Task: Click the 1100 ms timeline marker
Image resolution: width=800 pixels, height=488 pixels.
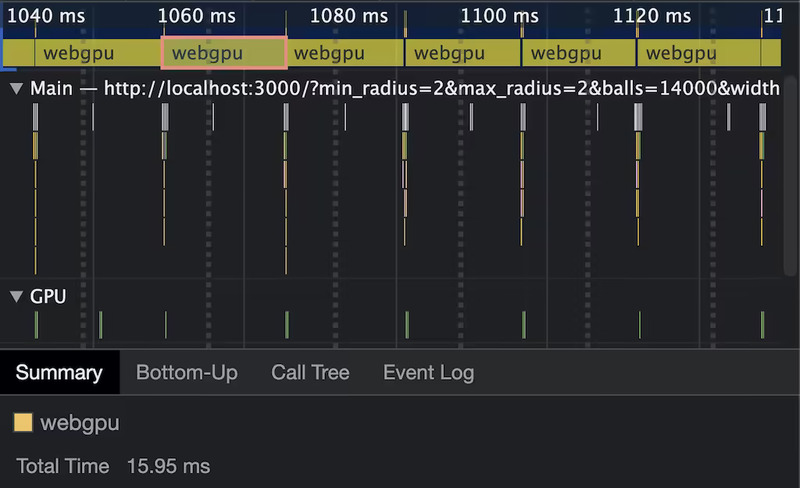Action: click(498, 16)
